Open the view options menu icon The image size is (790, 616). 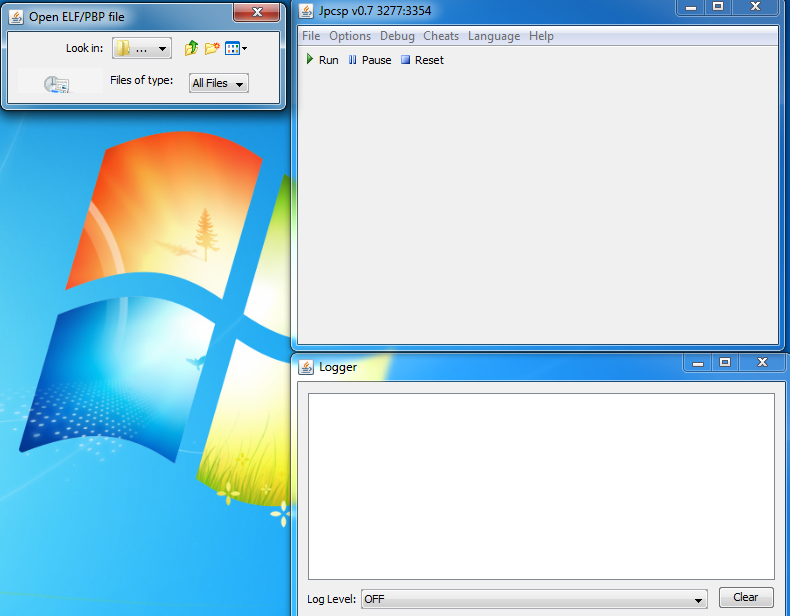pyautogui.click(x=235, y=48)
